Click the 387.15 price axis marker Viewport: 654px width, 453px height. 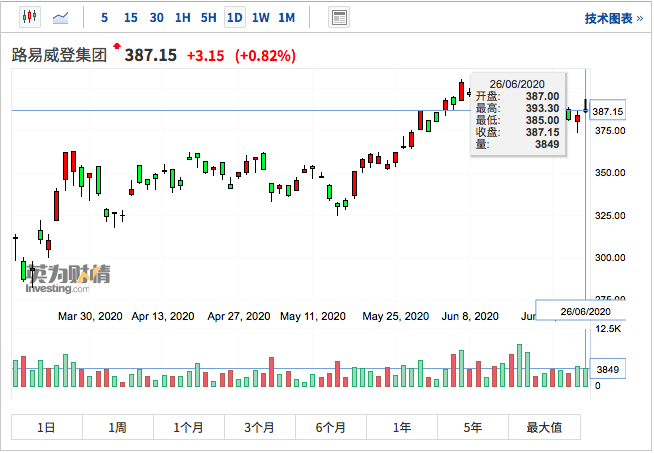pyautogui.click(x=608, y=111)
